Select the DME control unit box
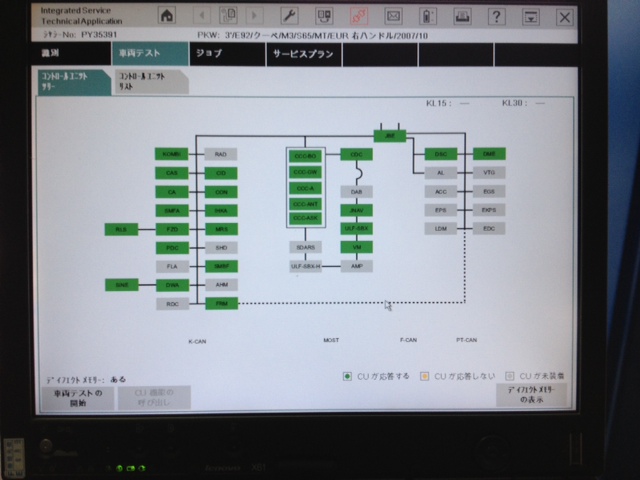Screen dimensions: 640x480 [x=489, y=154]
